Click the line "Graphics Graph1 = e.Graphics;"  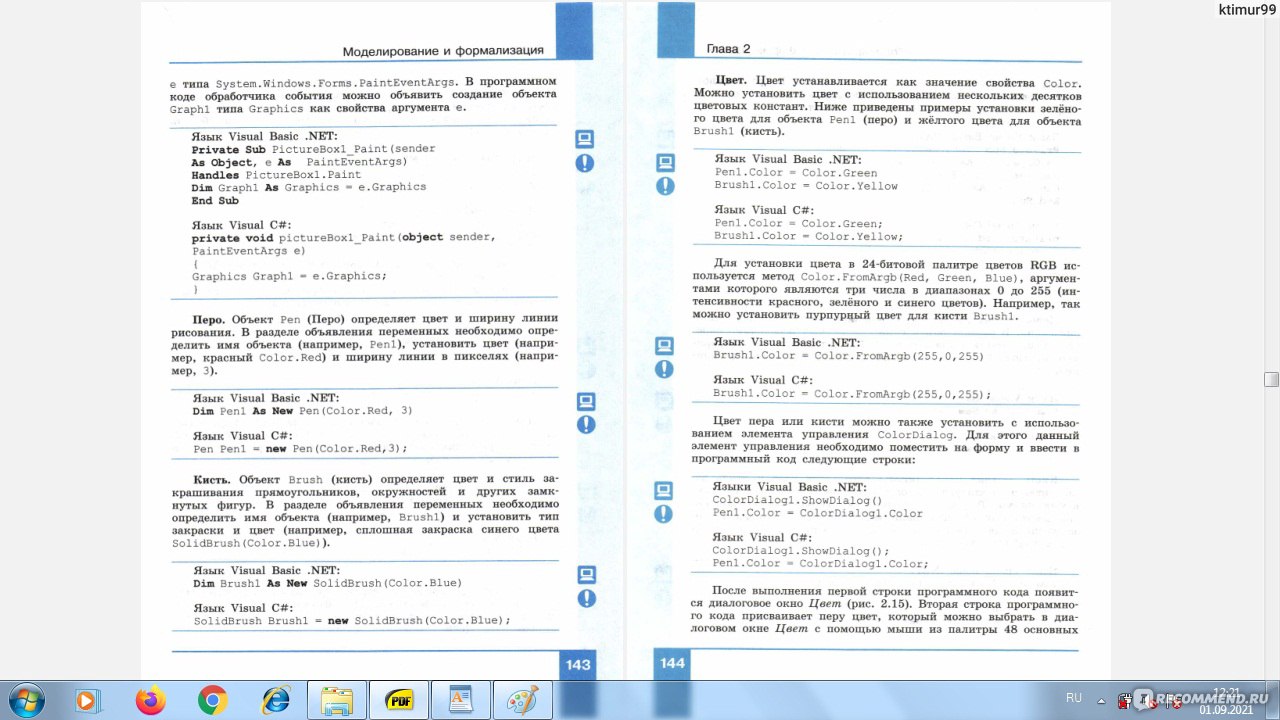[x=289, y=276]
